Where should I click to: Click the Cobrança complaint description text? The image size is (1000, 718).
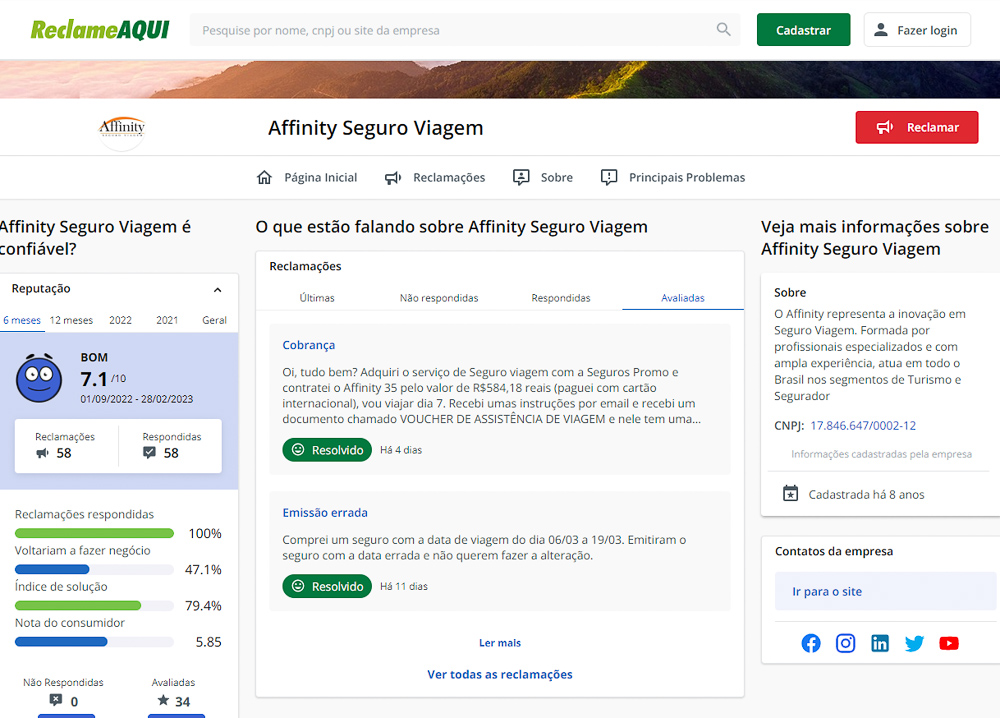click(x=492, y=395)
